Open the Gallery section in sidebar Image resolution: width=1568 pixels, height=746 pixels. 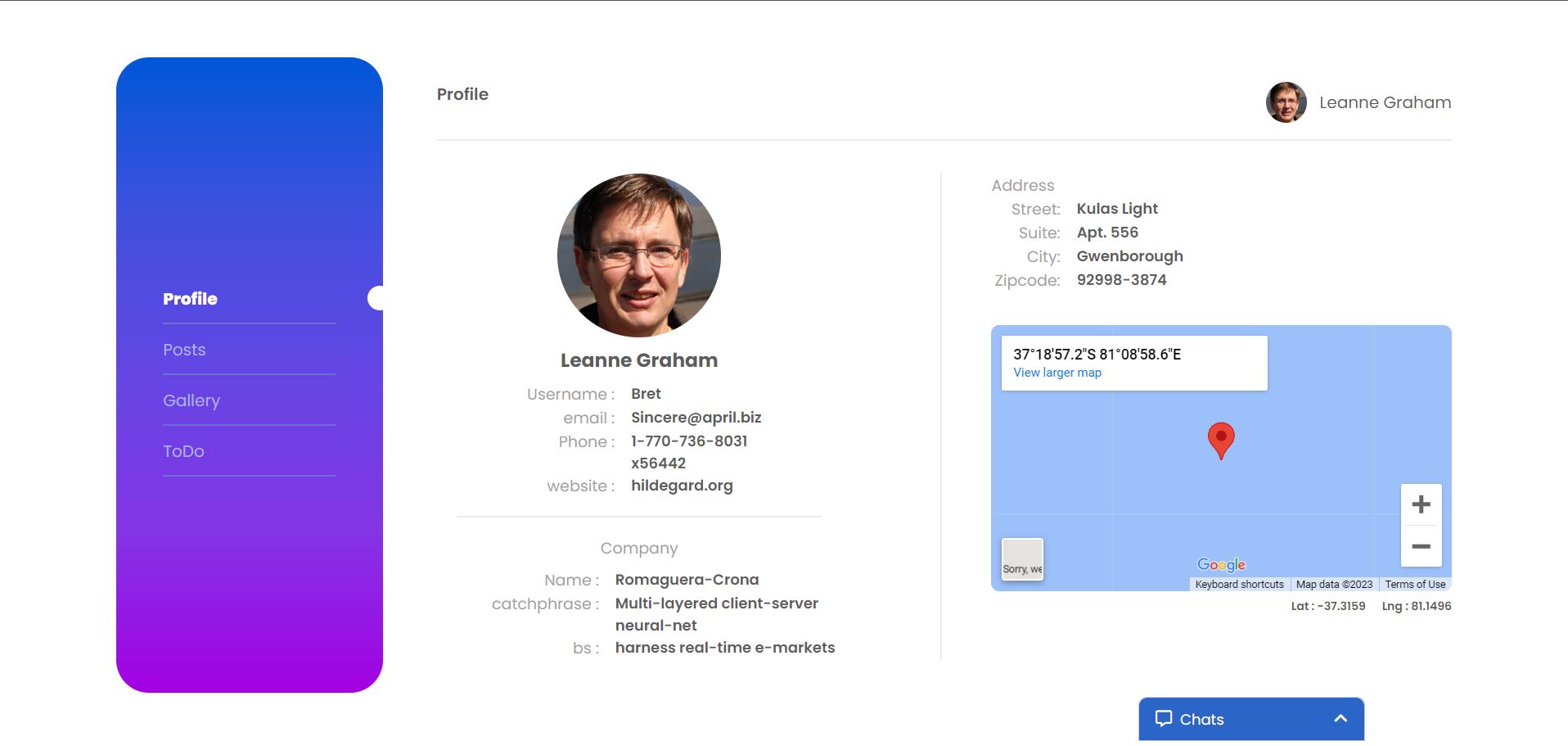click(x=191, y=400)
